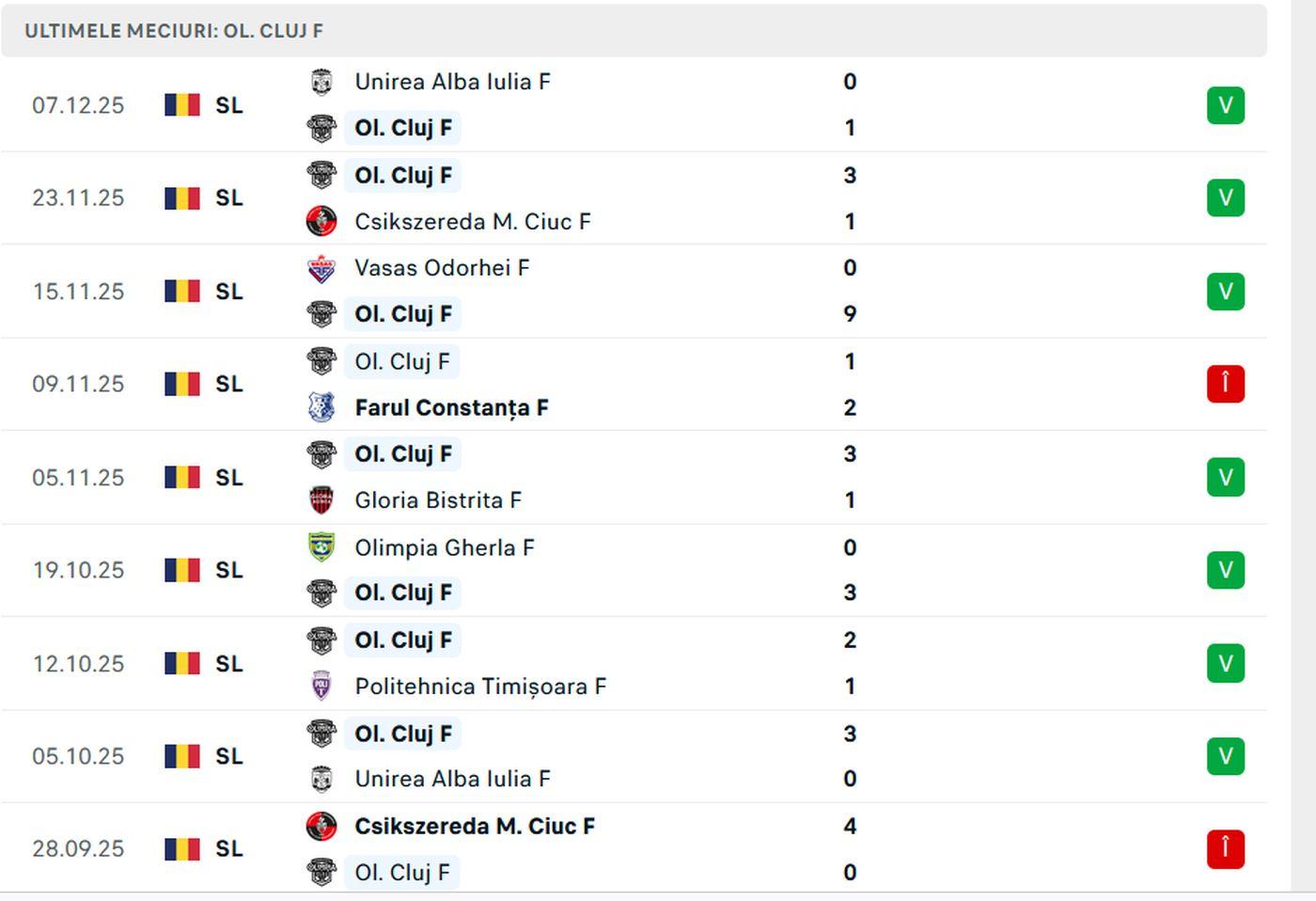Click Unirea Alba Iulia F crest, 07.12.25 match
The width and height of the screenshot is (1316, 901).
(x=321, y=82)
